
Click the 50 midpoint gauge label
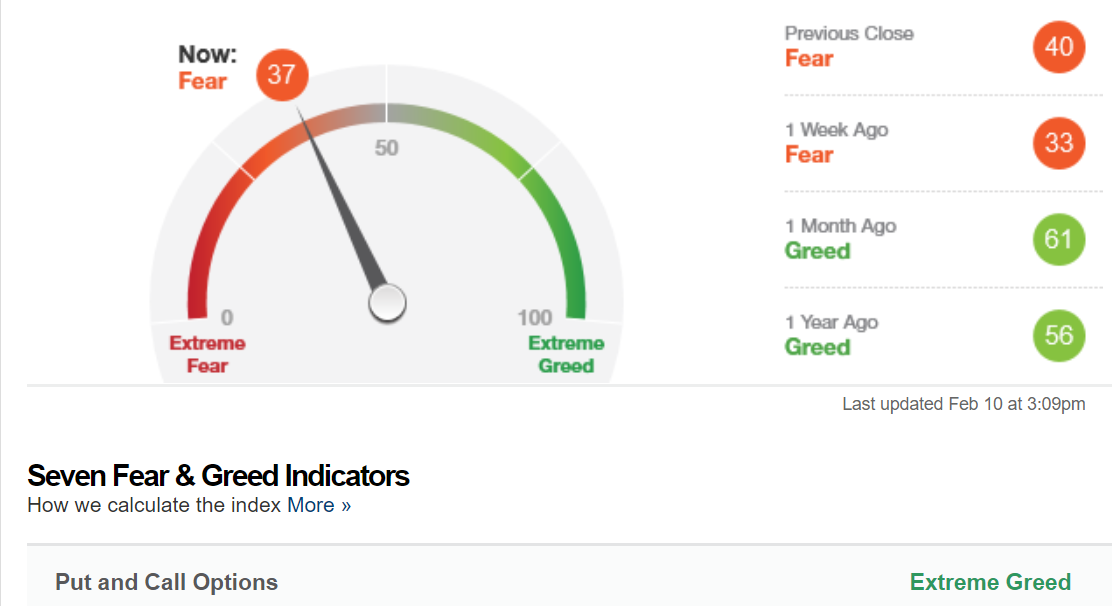coord(386,148)
